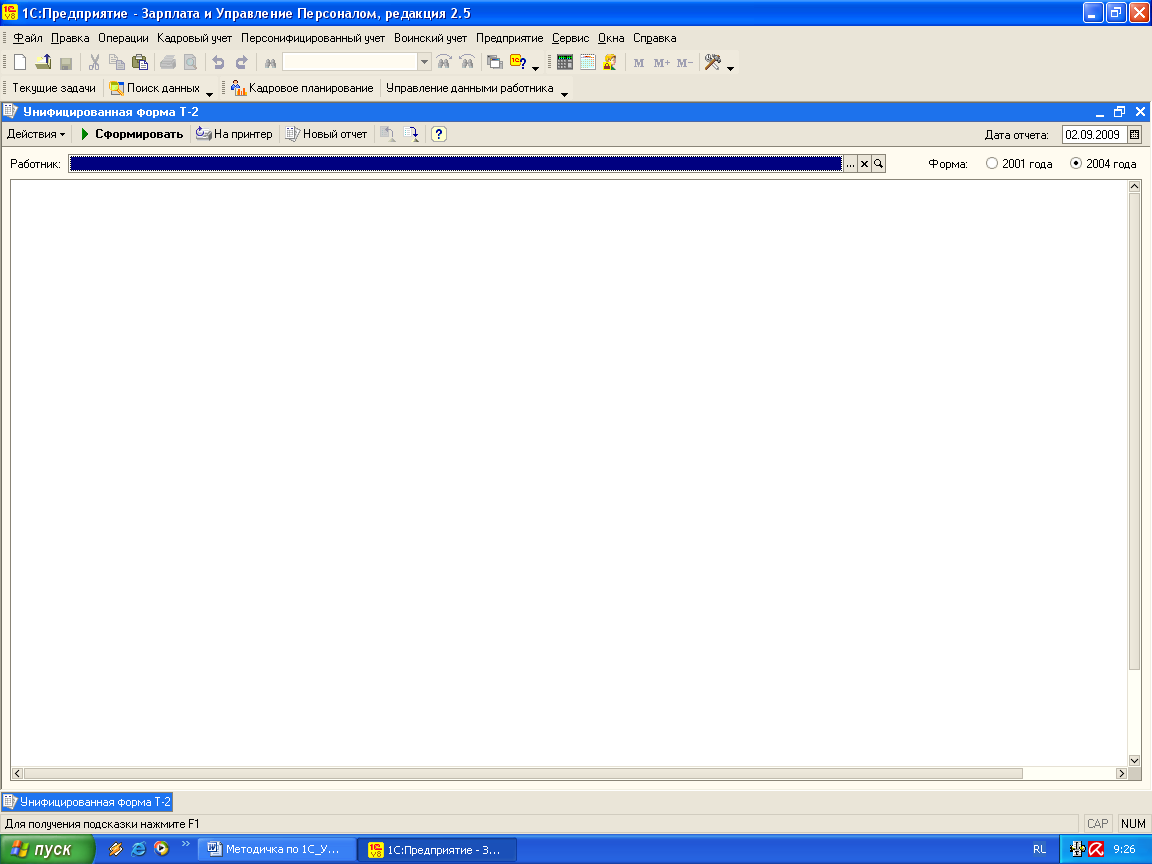
Task: Click the Сформировать button
Action: coord(132,134)
